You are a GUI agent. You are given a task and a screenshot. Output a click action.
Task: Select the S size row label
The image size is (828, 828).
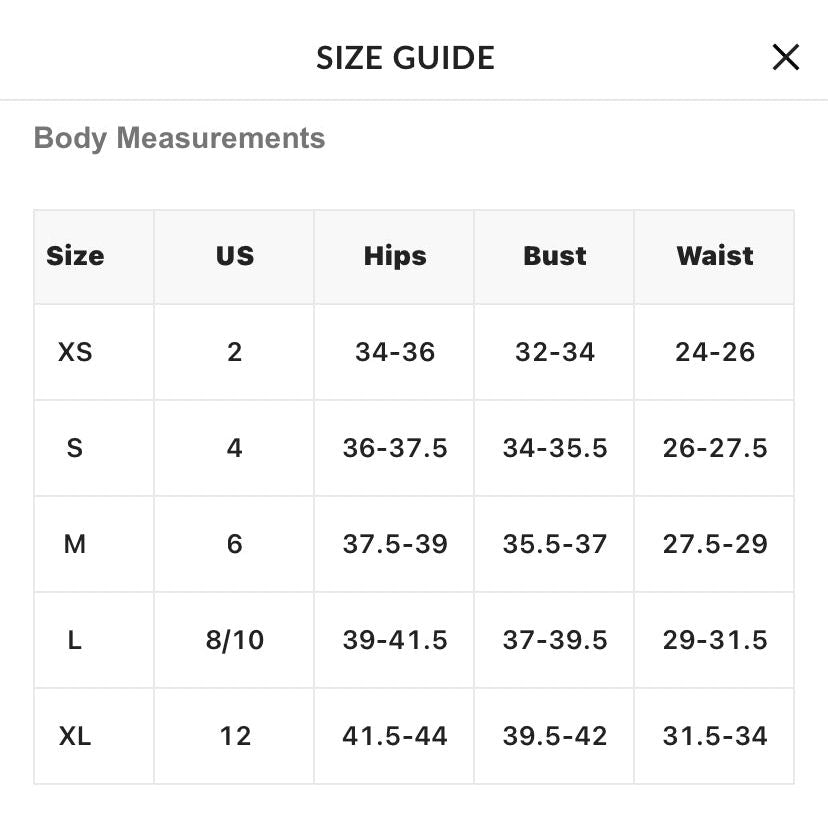point(75,448)
